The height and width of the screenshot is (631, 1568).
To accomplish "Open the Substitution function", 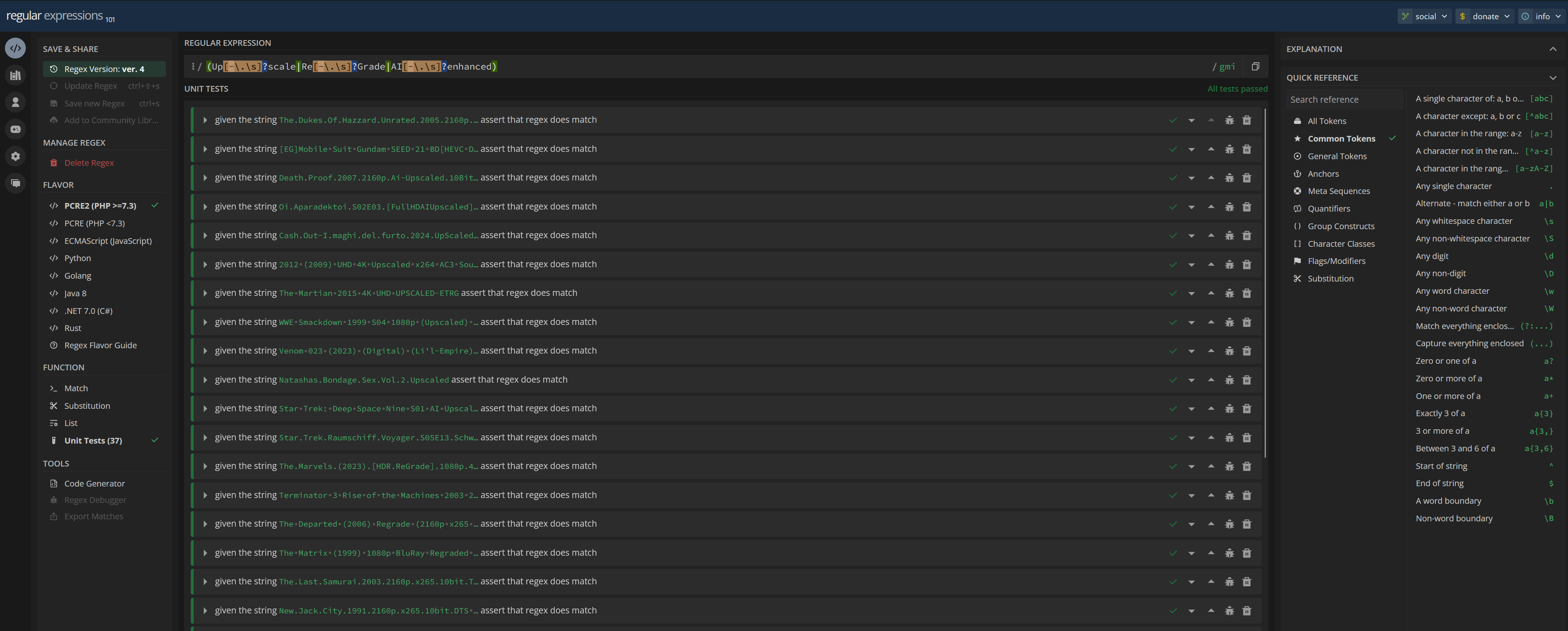I will pyautogui.click(x=87, y=406).
